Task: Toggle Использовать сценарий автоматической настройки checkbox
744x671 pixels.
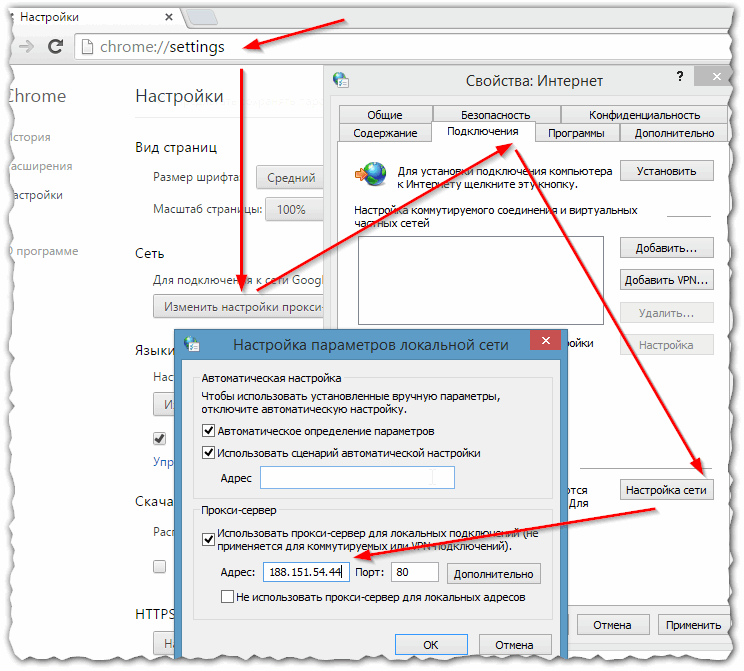Action: tap(208, 452)
